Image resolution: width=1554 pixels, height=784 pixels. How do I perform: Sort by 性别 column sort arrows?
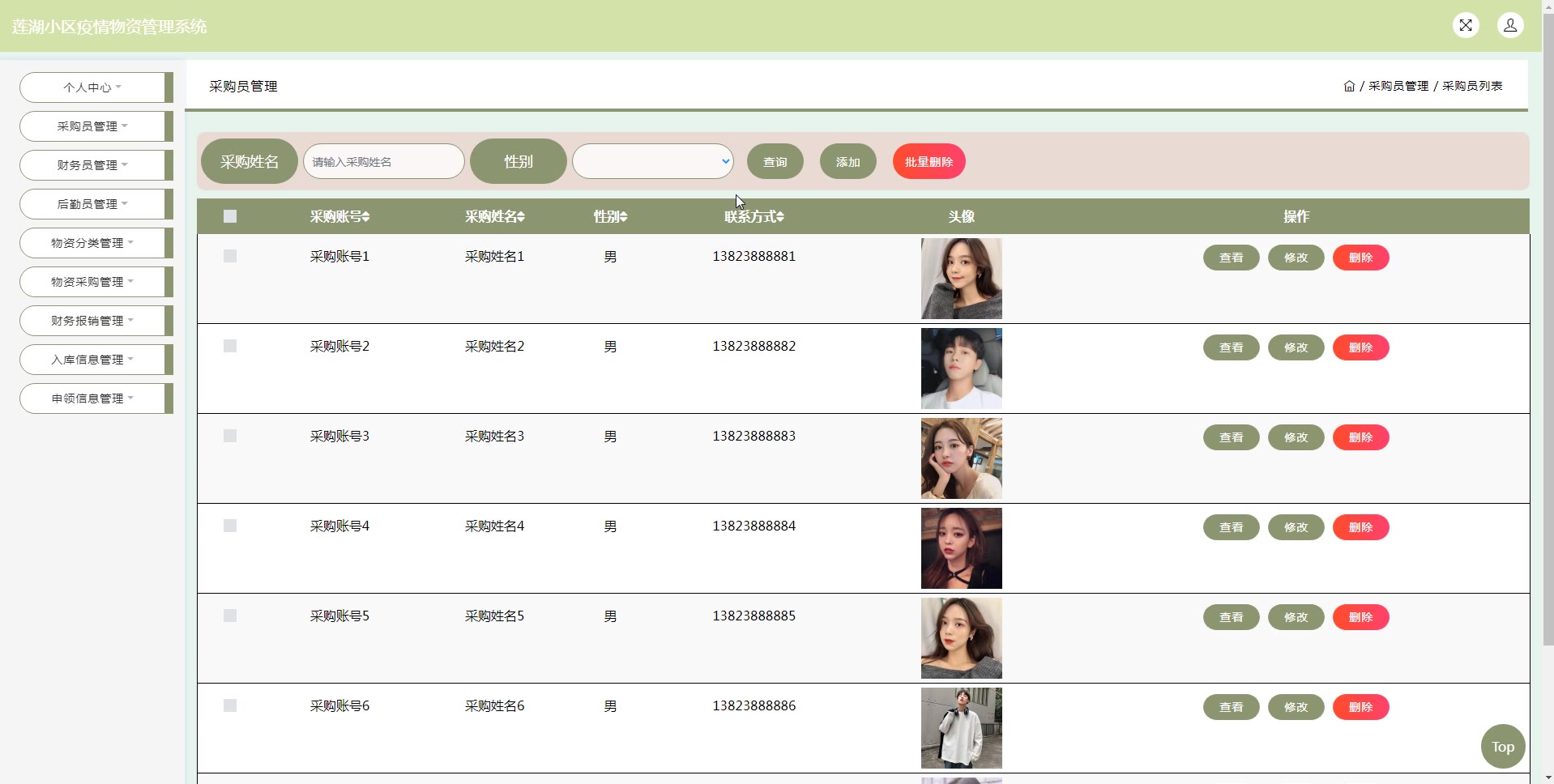[x=624, y=217]
